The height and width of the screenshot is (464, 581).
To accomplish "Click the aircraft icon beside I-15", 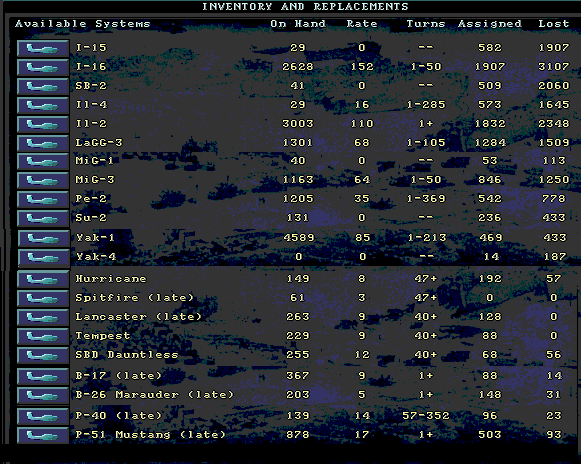I will (x=43, y=48).
